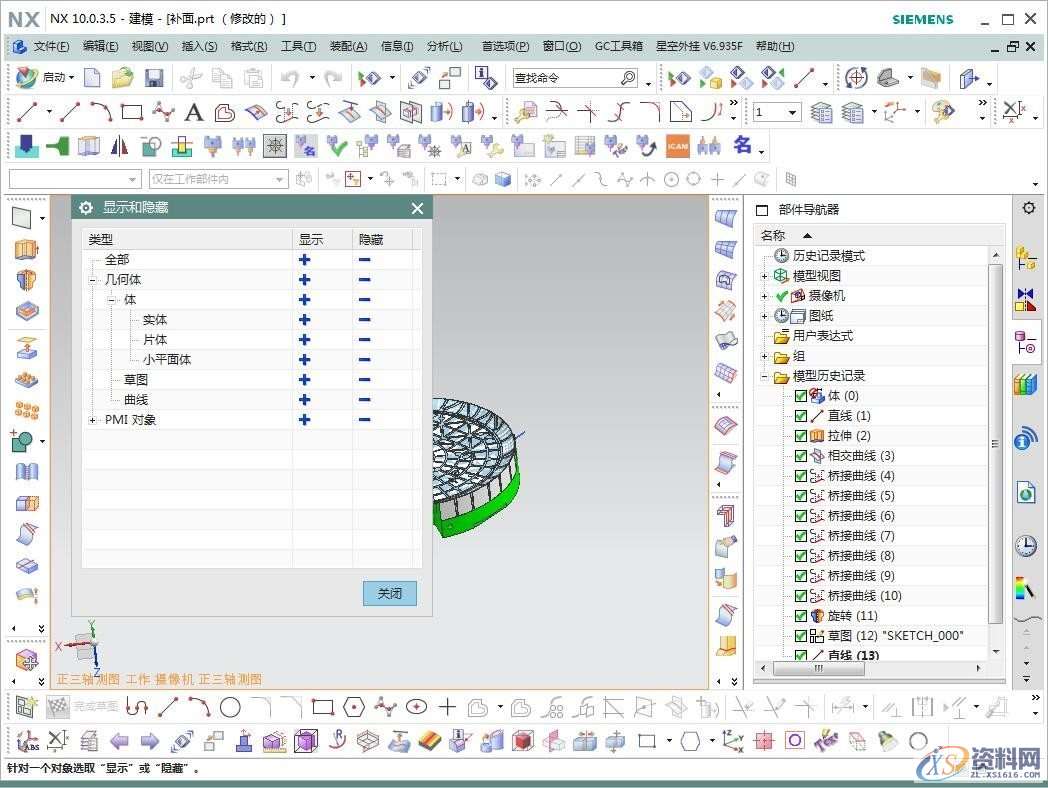
Task: Click the plus to show 实体
Action: 305,320
